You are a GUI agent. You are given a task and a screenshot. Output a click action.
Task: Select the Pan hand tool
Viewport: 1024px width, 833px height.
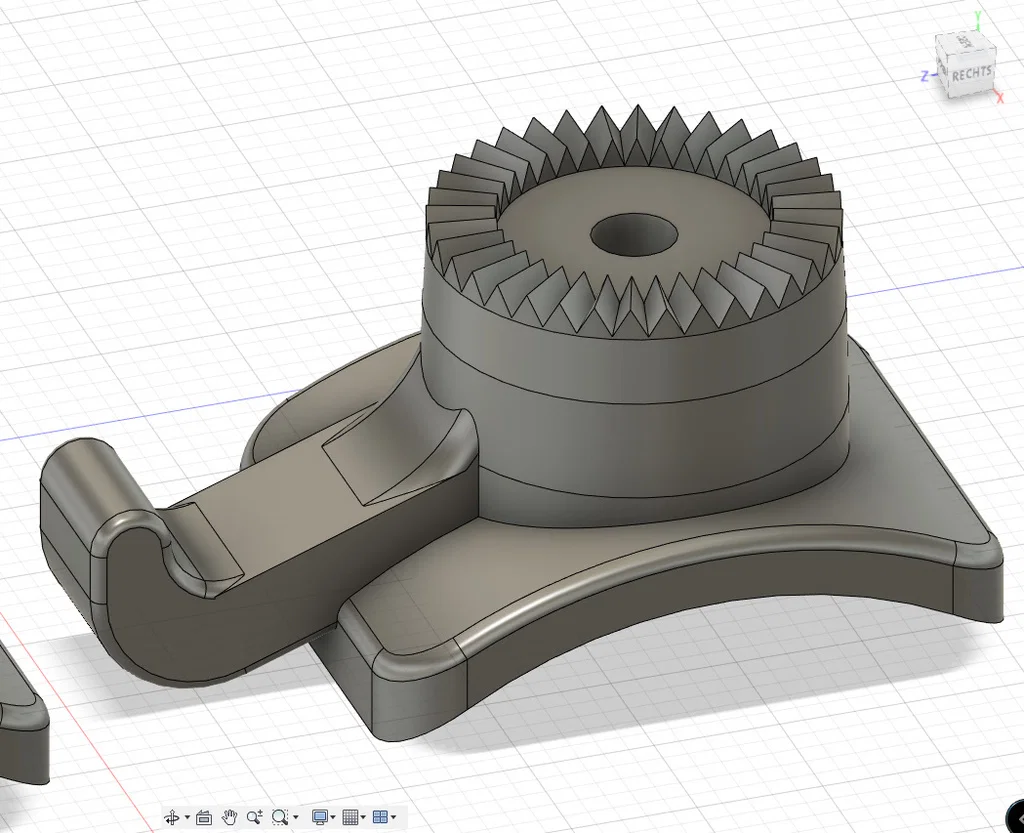(x=229, y=817)
